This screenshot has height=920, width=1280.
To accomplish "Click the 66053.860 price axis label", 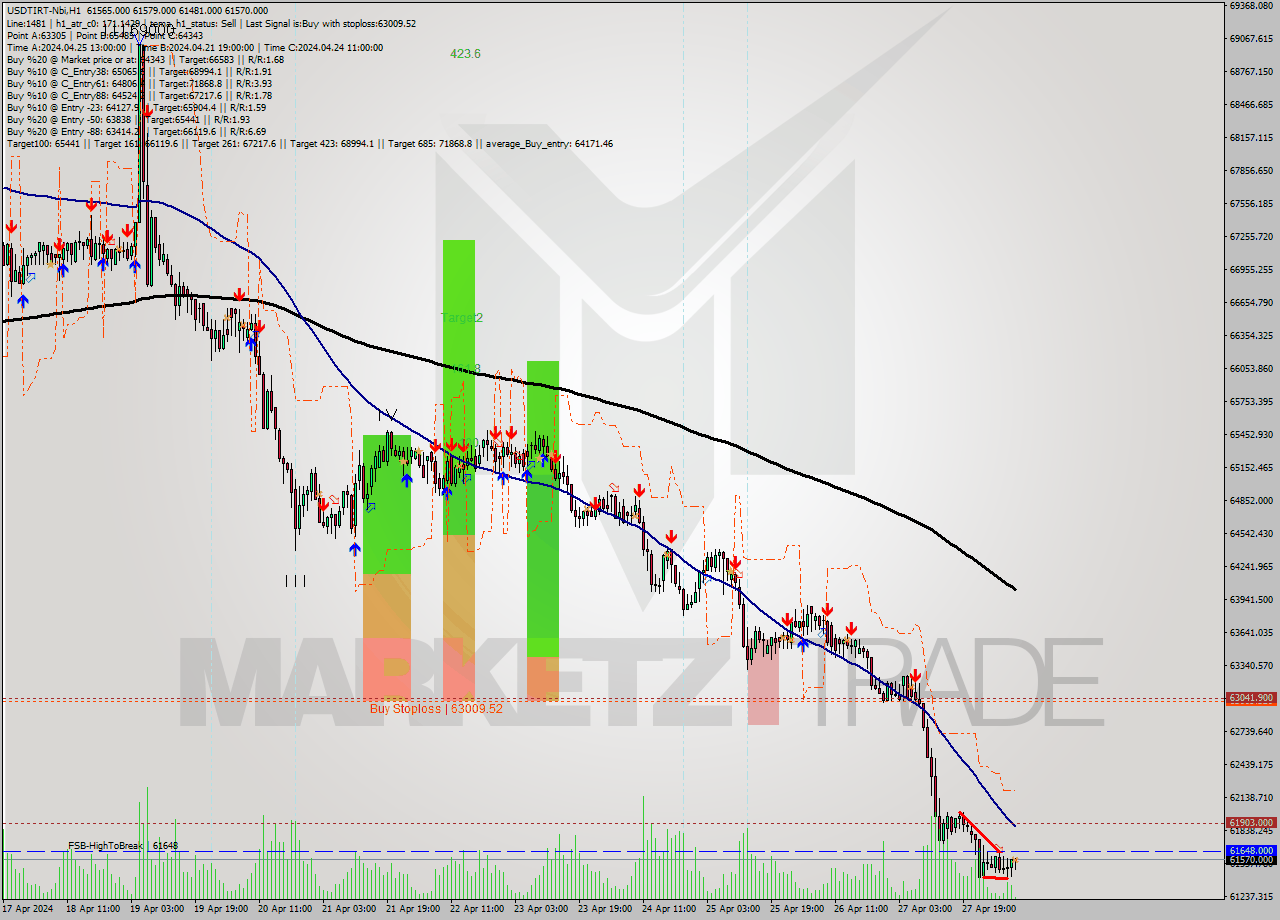I will [x=1251, y=368].
